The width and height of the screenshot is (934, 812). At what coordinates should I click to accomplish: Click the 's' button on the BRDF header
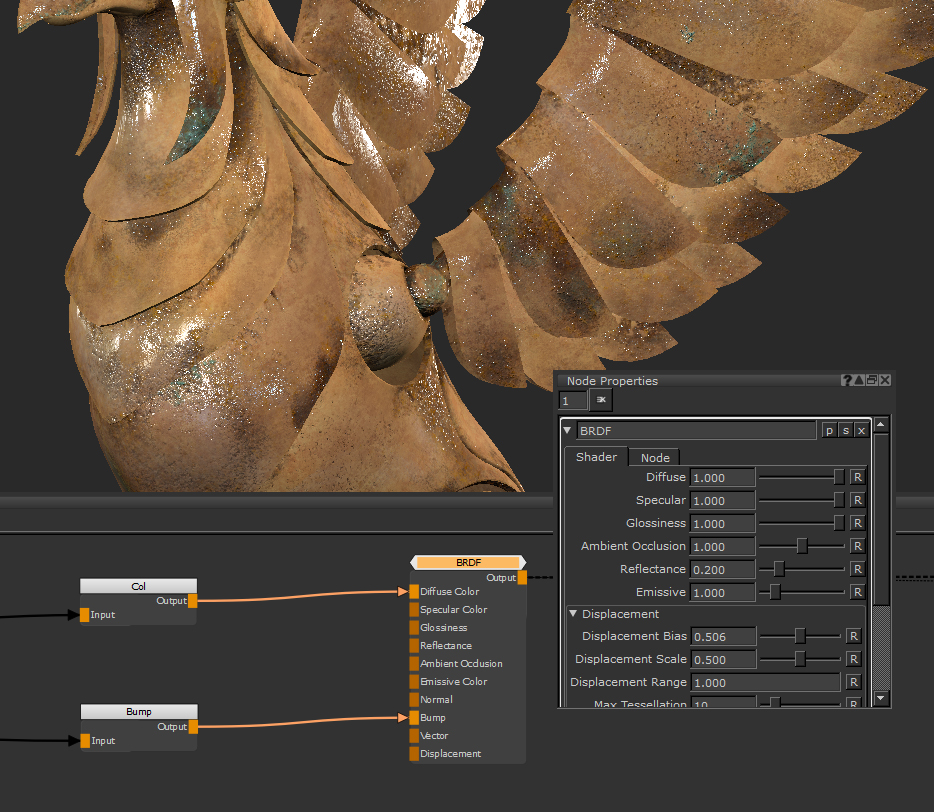click(845, 430)
